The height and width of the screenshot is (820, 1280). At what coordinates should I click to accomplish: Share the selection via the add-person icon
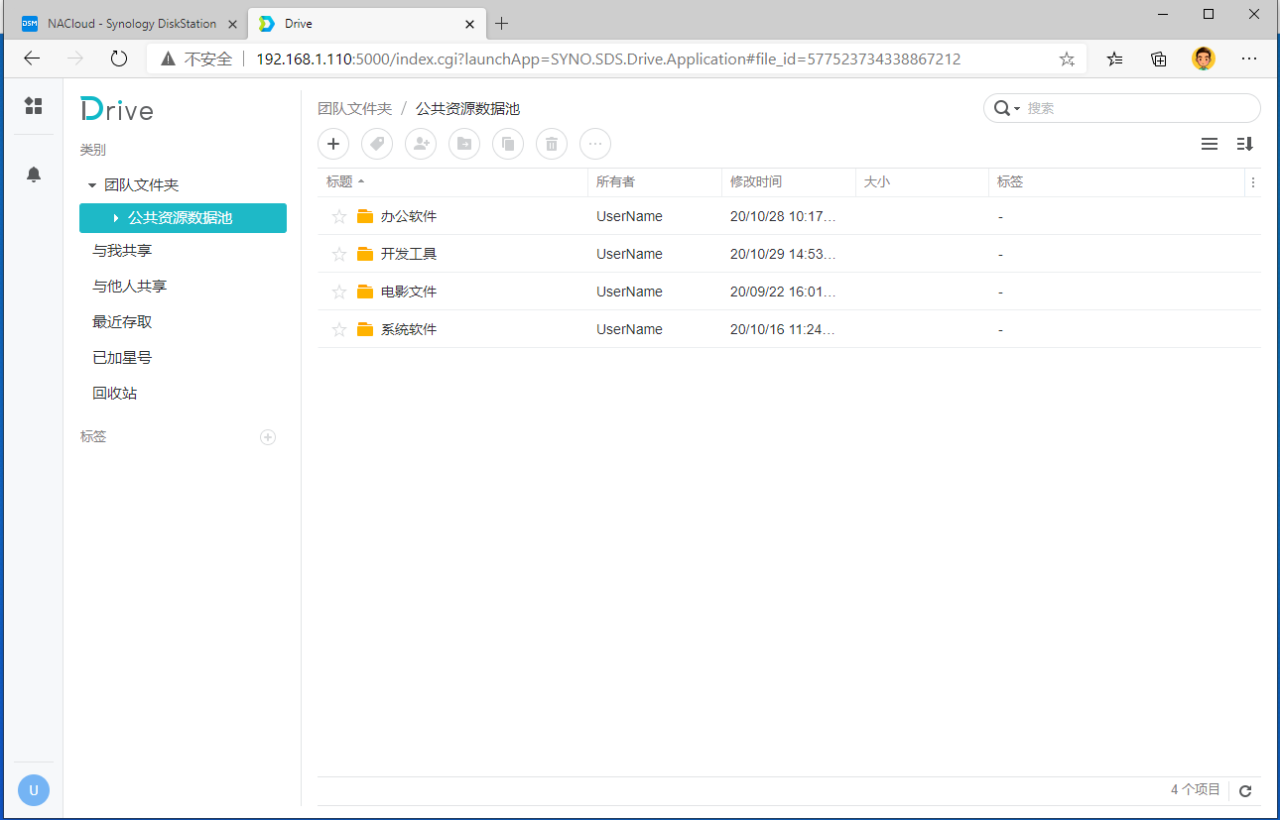420,143
